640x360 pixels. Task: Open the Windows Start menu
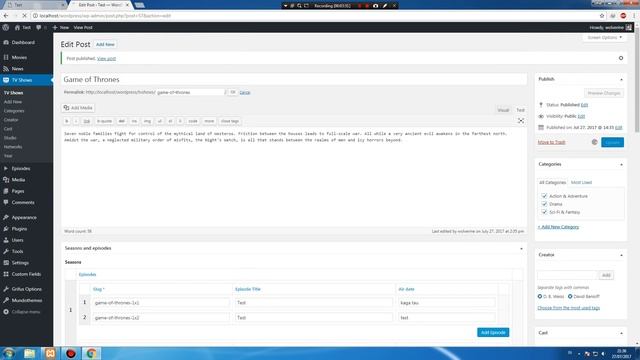click(x=9, y=353)
